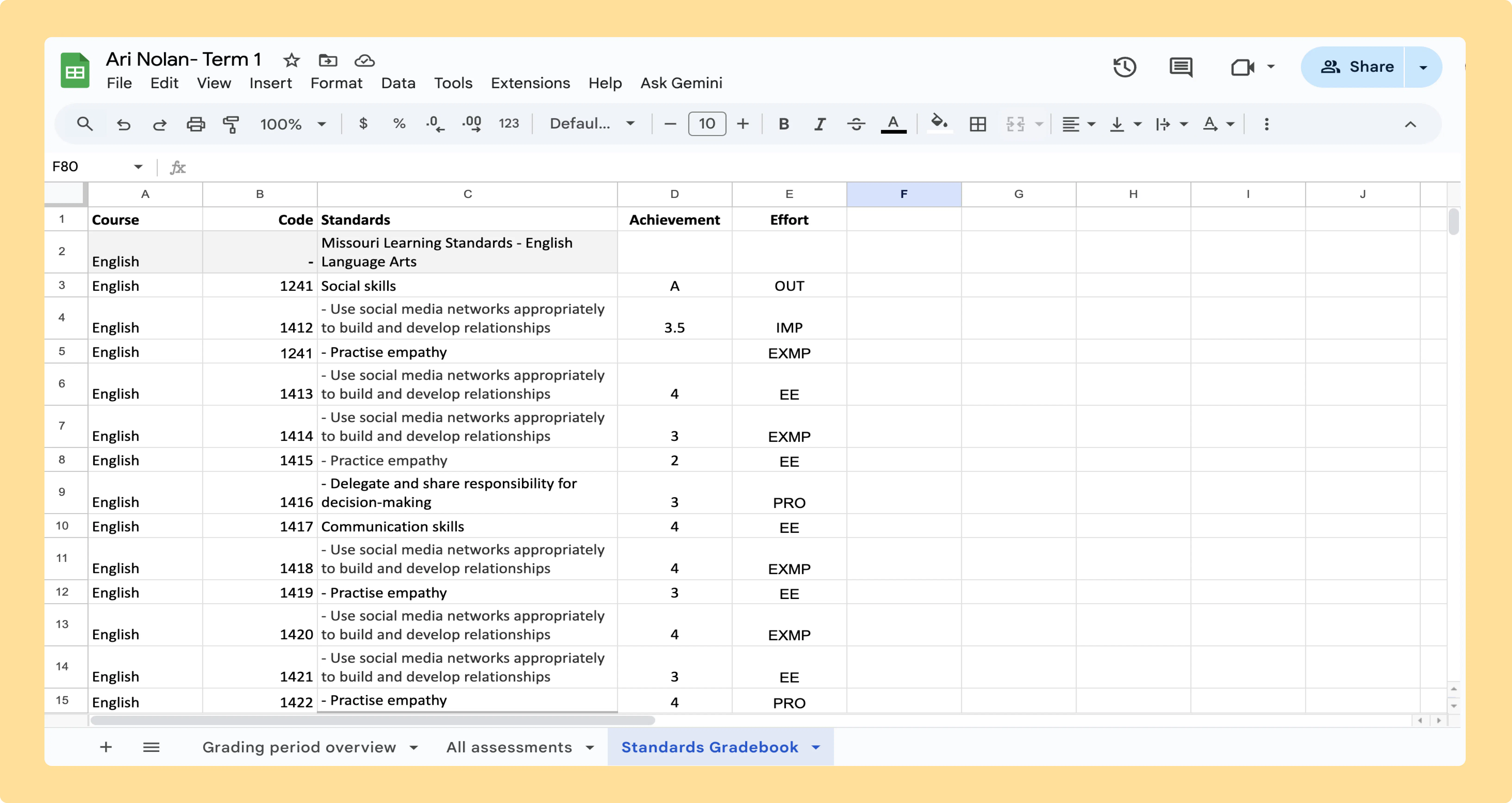Image resolution: width=1512 pixels, height=803 pixels.
Task: Activate the paint format tool
Action: pyautogui.click(x=231, y=124)
